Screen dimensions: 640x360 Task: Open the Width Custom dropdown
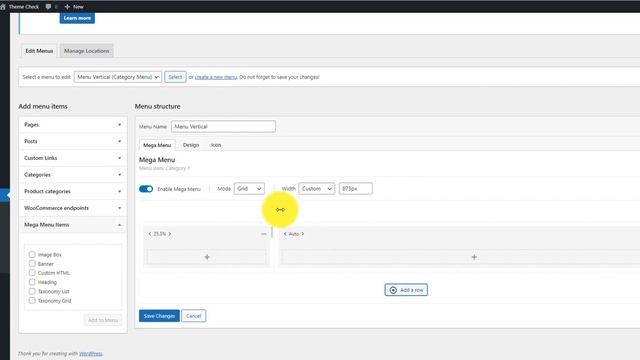(x=317, y=189)
